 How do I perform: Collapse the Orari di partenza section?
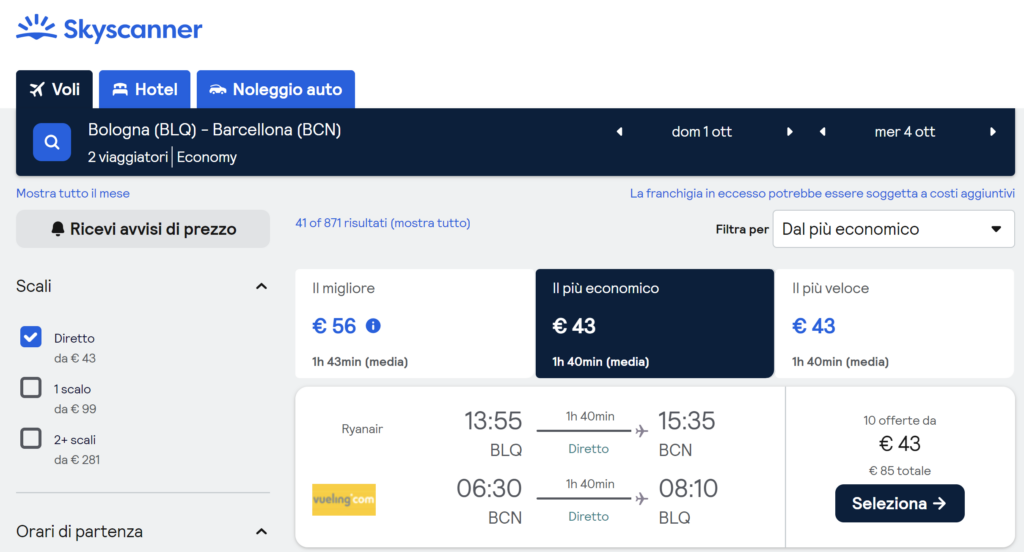click(x=261, y=532)
